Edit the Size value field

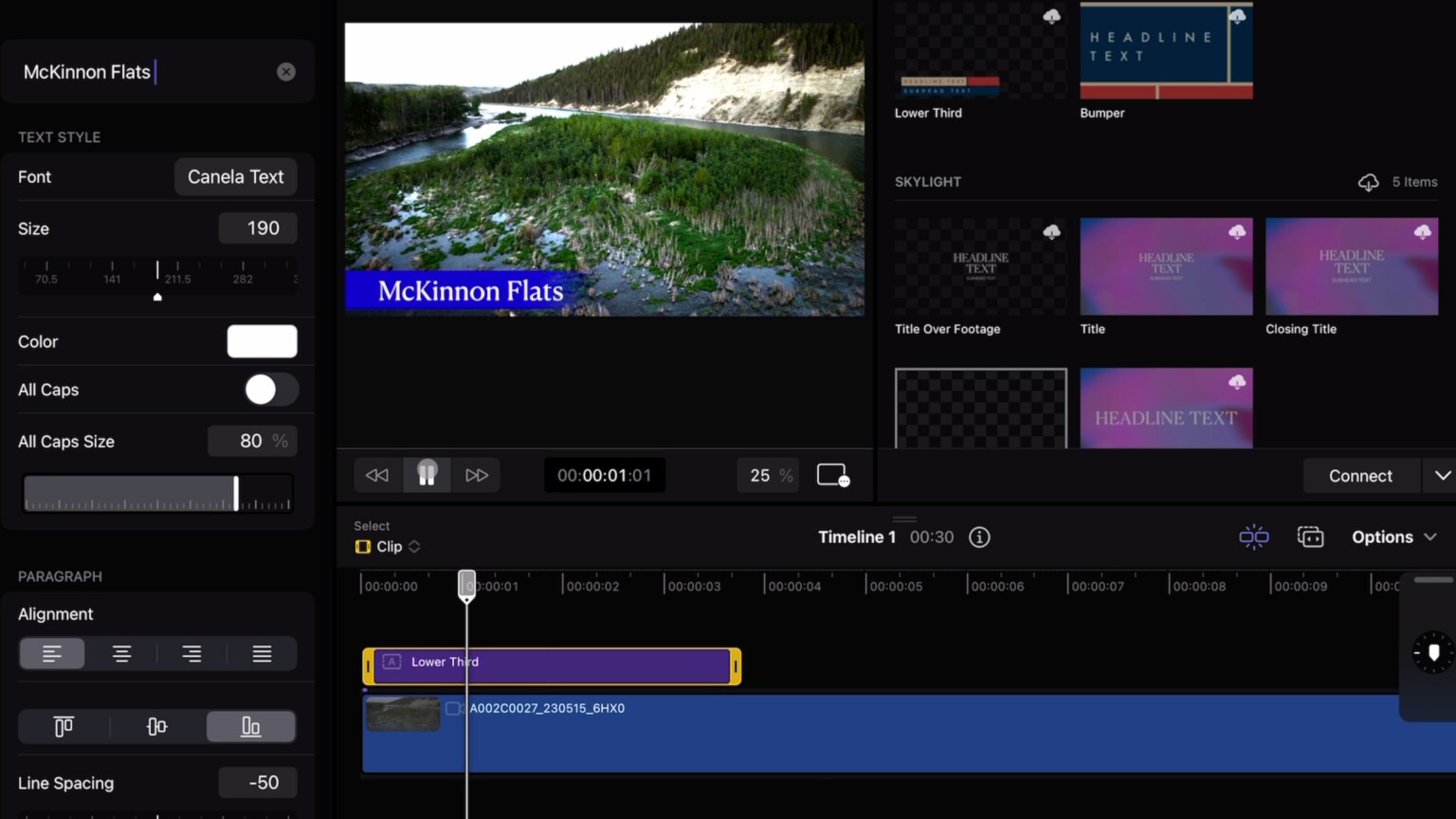pyautogui.click(x=258, y=228)
